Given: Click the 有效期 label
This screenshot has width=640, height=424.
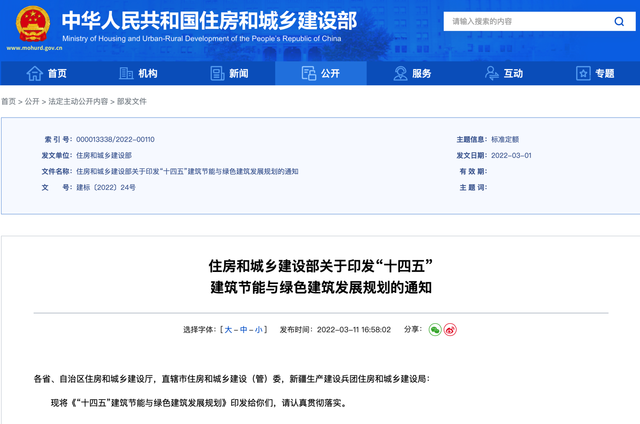Looking at the screenshot, I should tap(473, 171).
